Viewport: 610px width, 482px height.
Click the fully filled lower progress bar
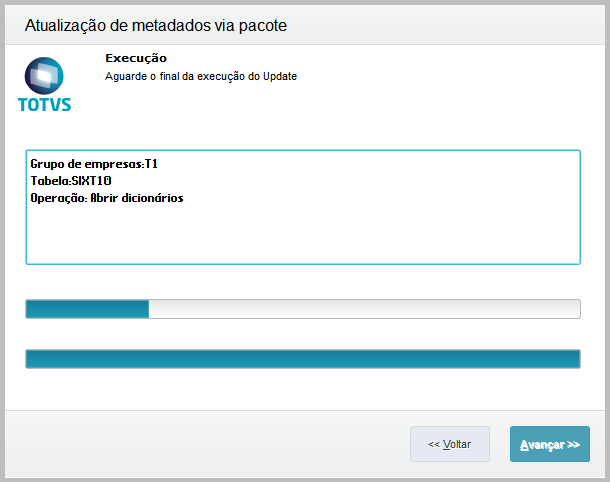point(302,359)
